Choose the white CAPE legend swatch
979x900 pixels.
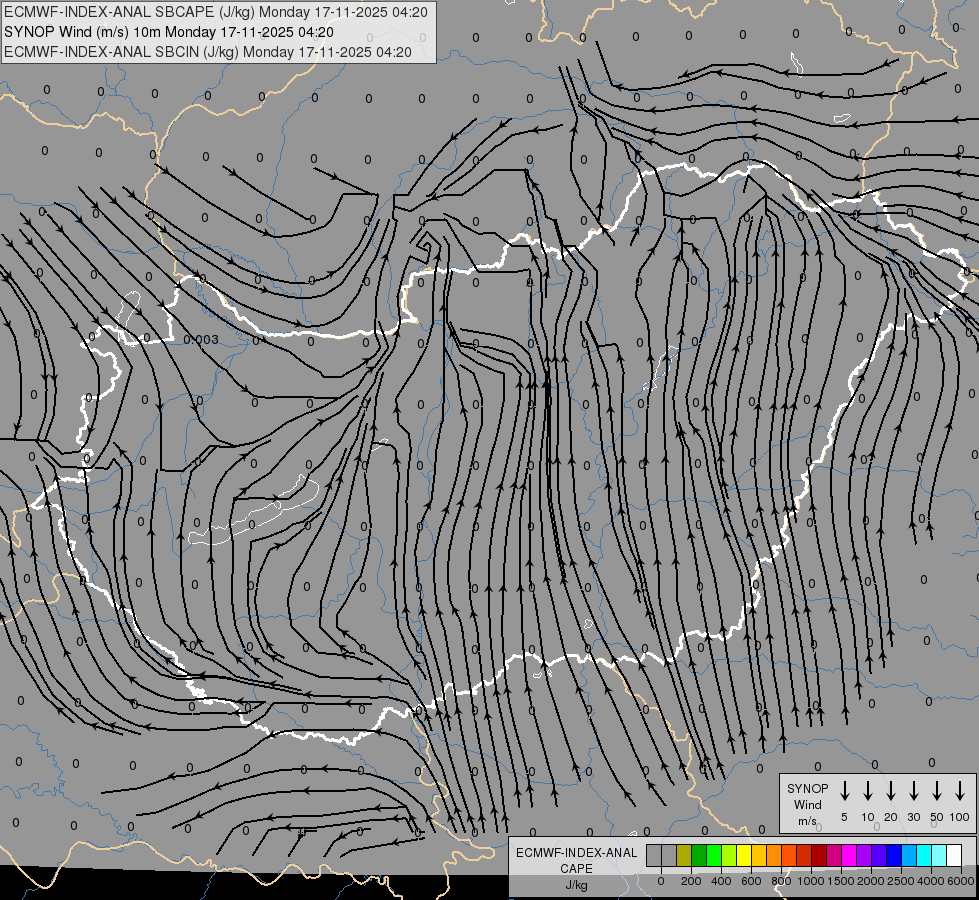(x=954, y=855)
